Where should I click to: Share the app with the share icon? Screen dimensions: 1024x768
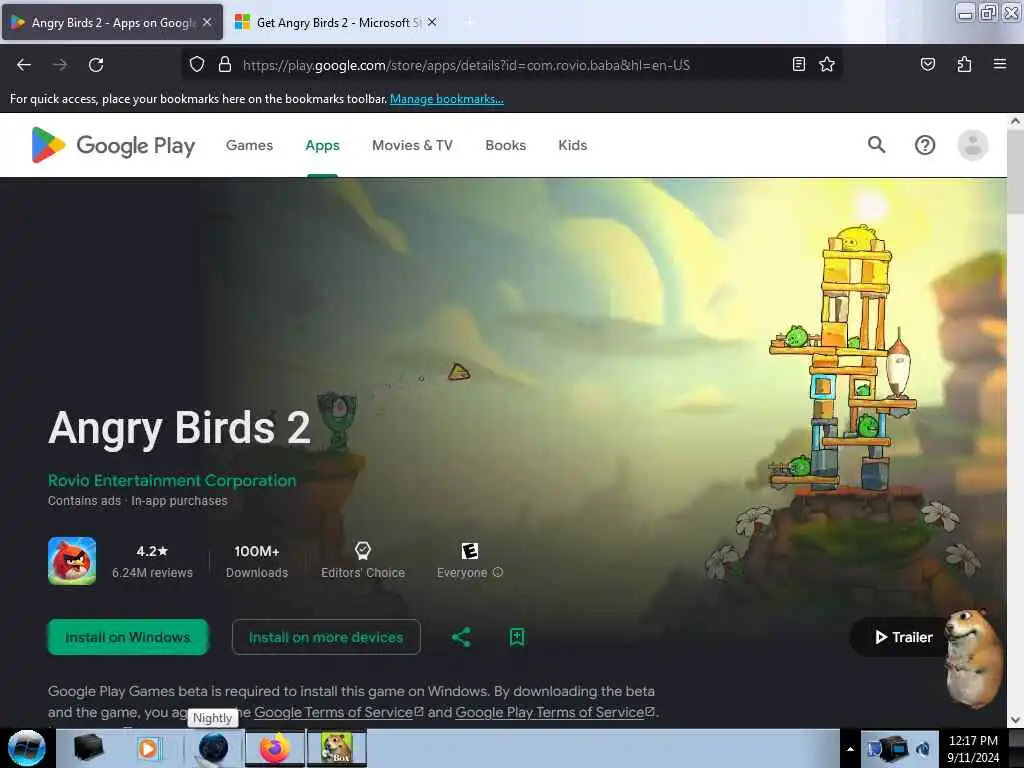pyautogui.click(x=461, y=637)
